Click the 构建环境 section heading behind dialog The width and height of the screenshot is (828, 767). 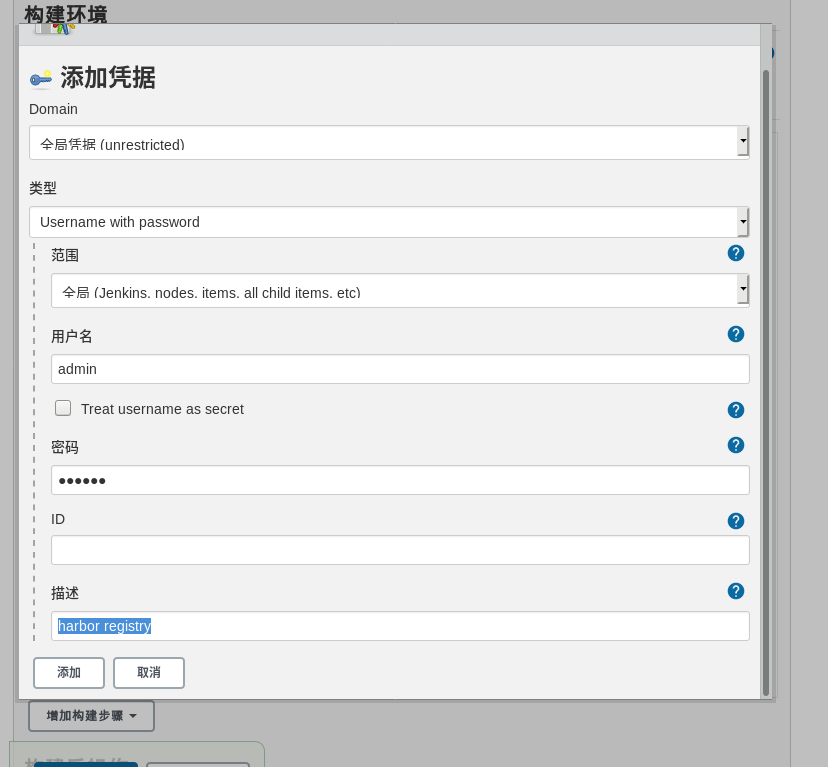[x=65, y=14]
